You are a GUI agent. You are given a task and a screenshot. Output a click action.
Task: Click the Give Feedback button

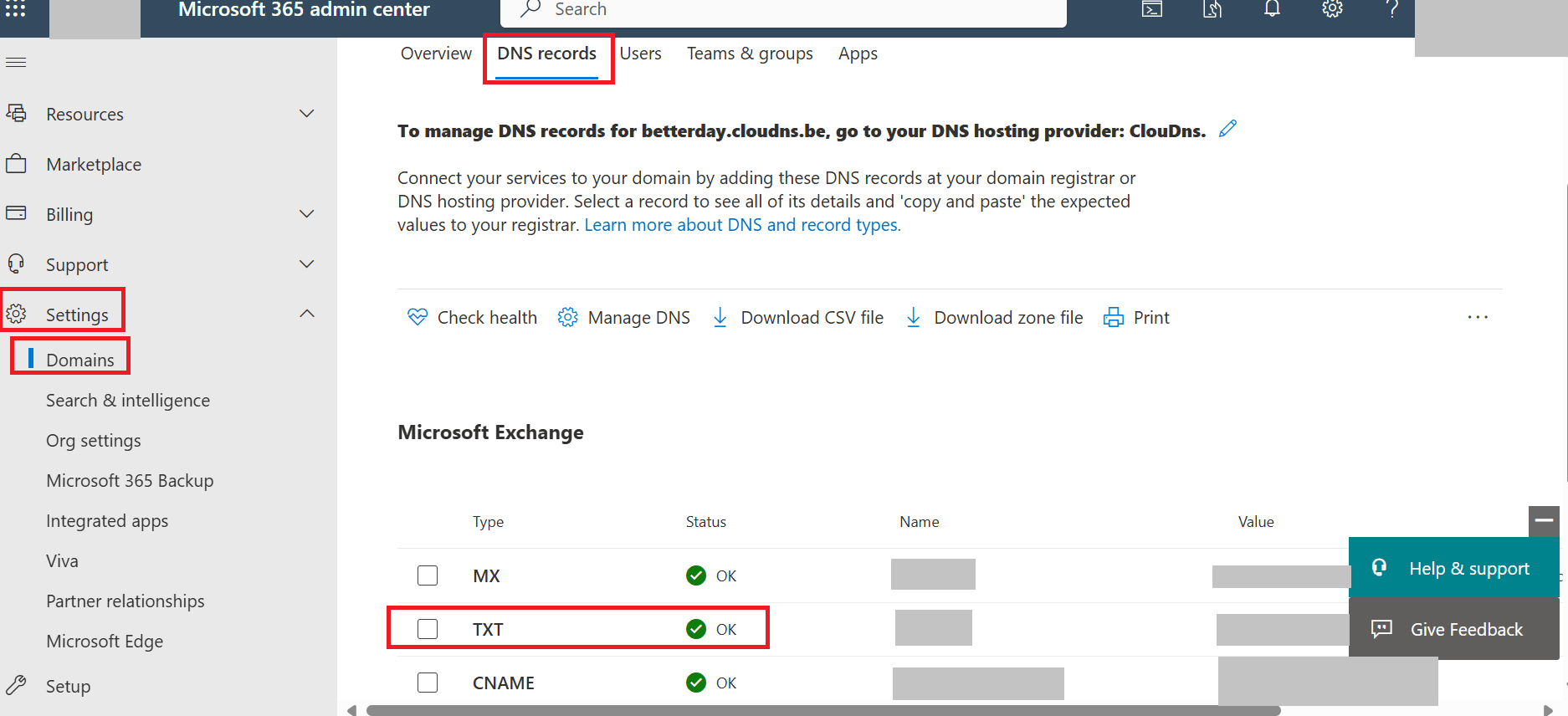[1454, 629]
